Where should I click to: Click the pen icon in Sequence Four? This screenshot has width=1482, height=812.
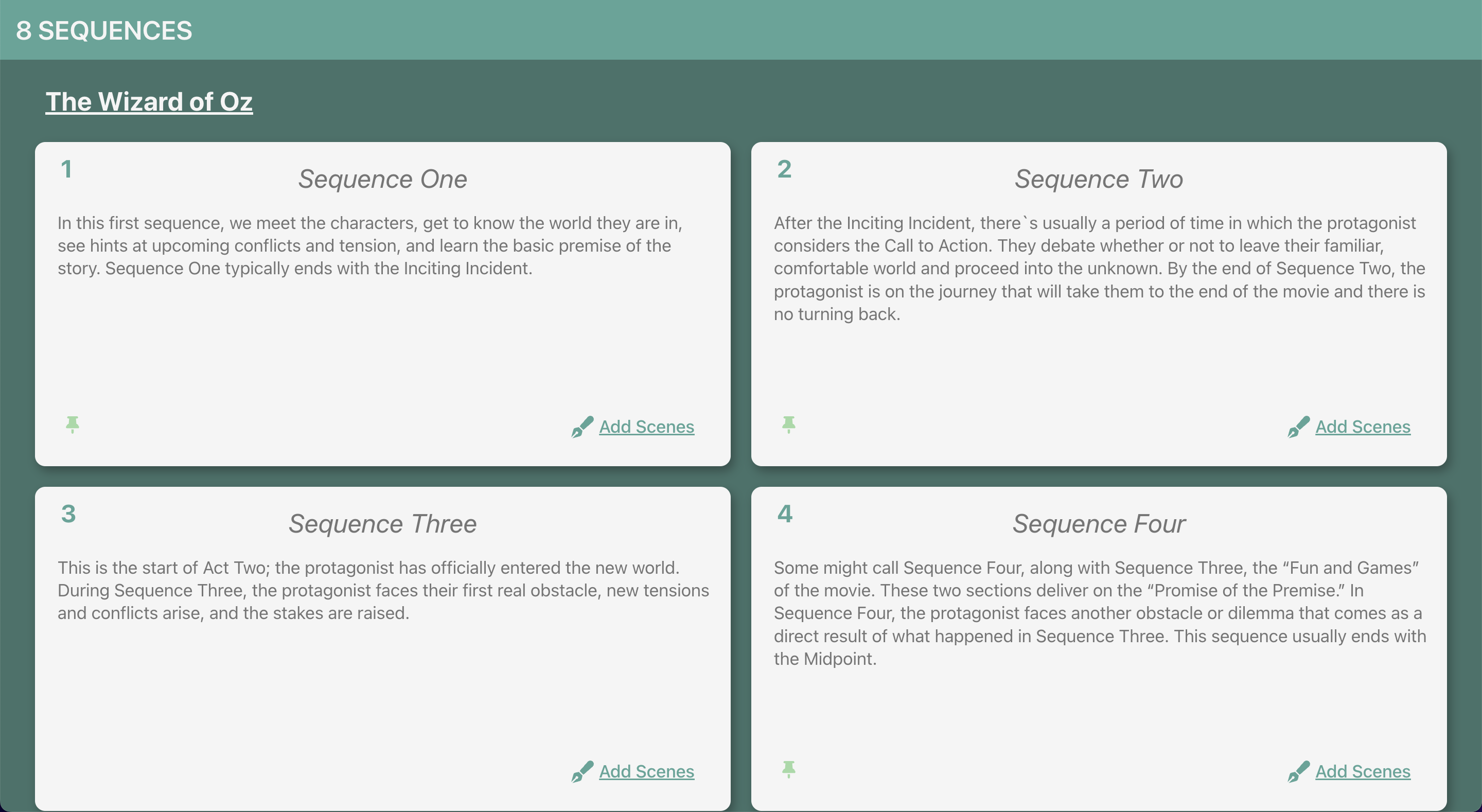coord(1298,772)
